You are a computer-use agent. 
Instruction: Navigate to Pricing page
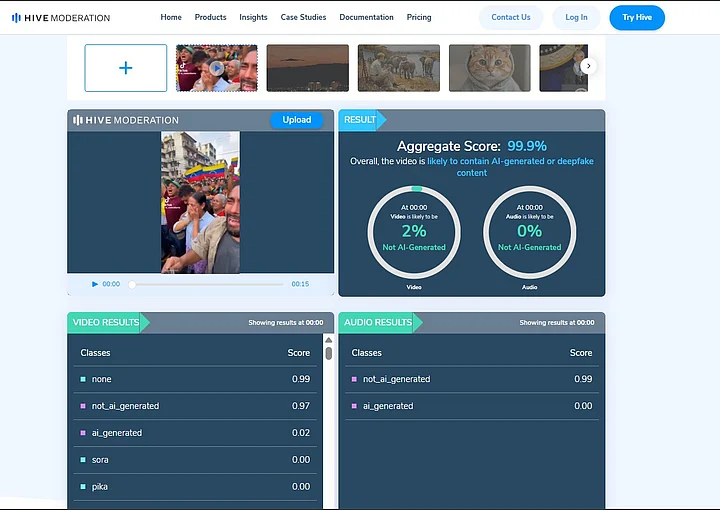tap(419, 17)
